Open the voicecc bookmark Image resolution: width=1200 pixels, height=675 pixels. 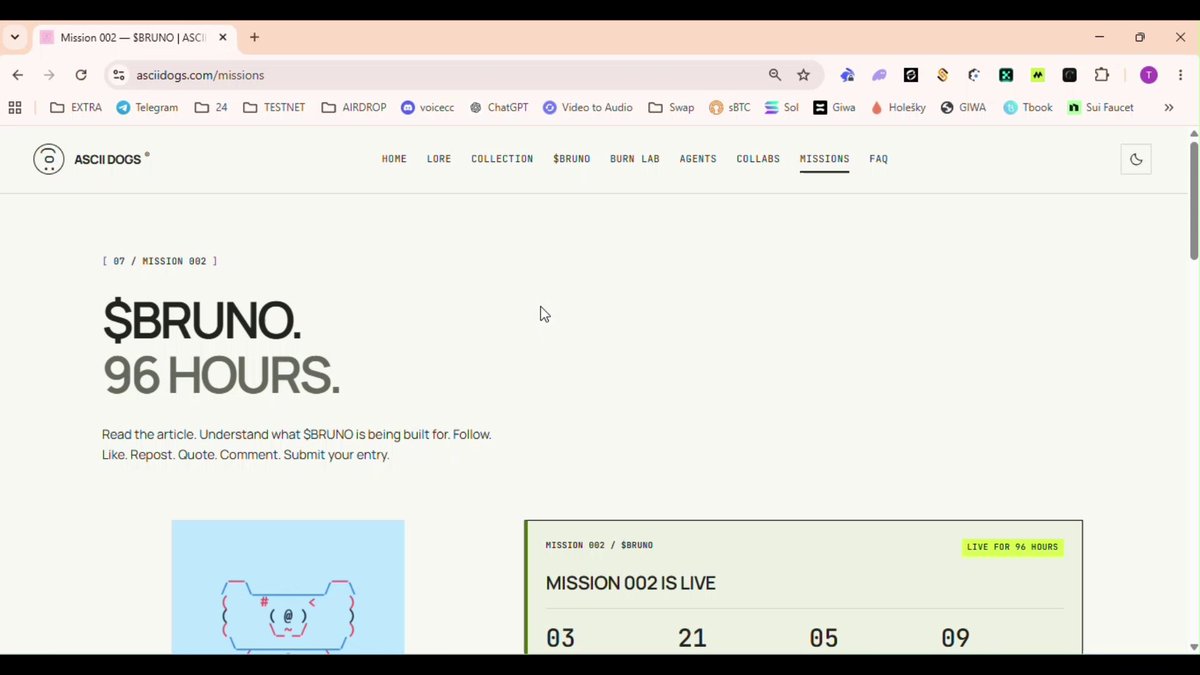[x=427, y=107]
